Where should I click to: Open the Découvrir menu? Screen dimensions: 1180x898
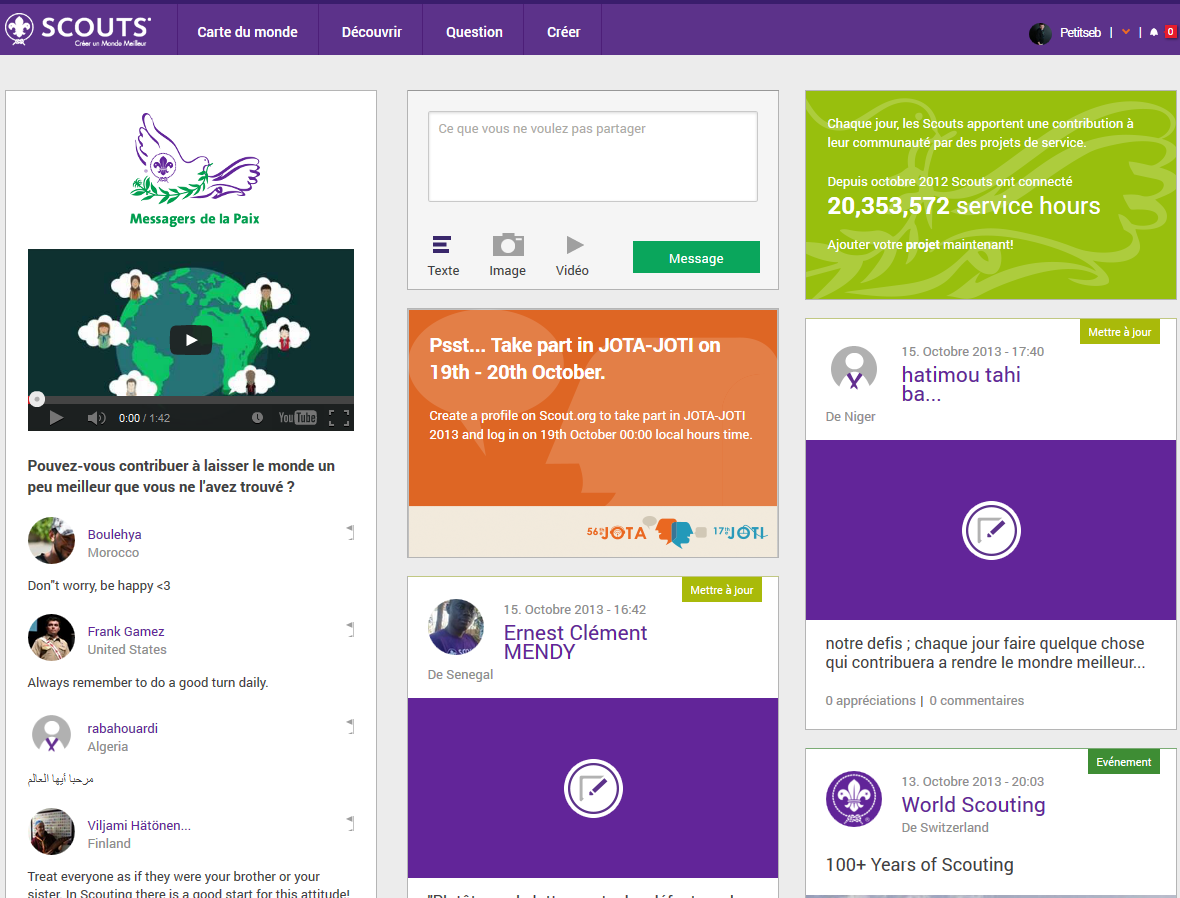point(371,32)
